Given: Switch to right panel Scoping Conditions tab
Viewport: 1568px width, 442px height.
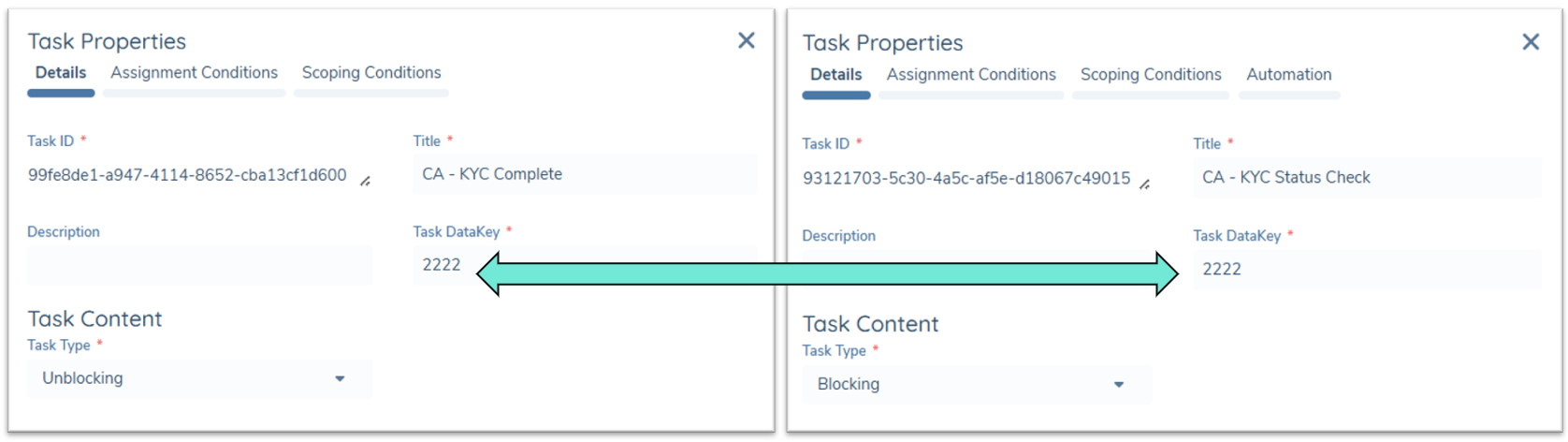Looking at the screenshot, I should (x=1150, y=75).
